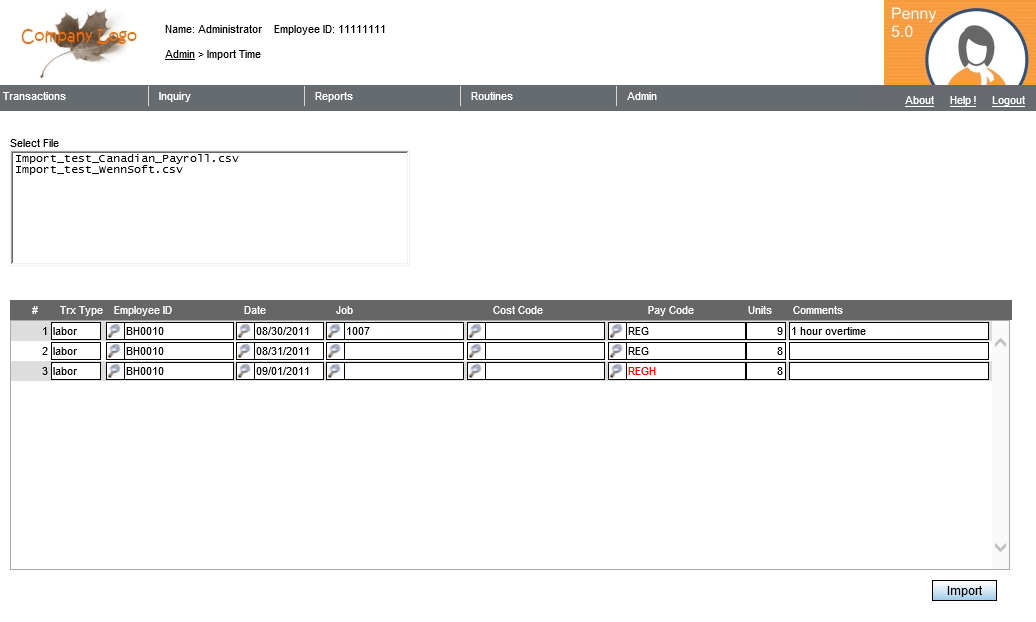Click the Logout link
This screenshot has height=622, width=1036.
(x=1008, y=100)
